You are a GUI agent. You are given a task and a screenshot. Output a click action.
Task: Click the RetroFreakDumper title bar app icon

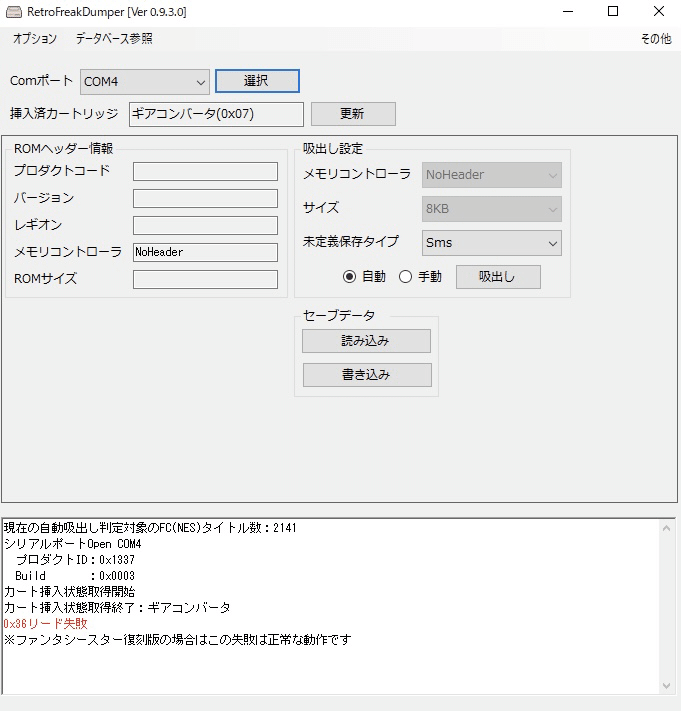click(x=14, y=12)
